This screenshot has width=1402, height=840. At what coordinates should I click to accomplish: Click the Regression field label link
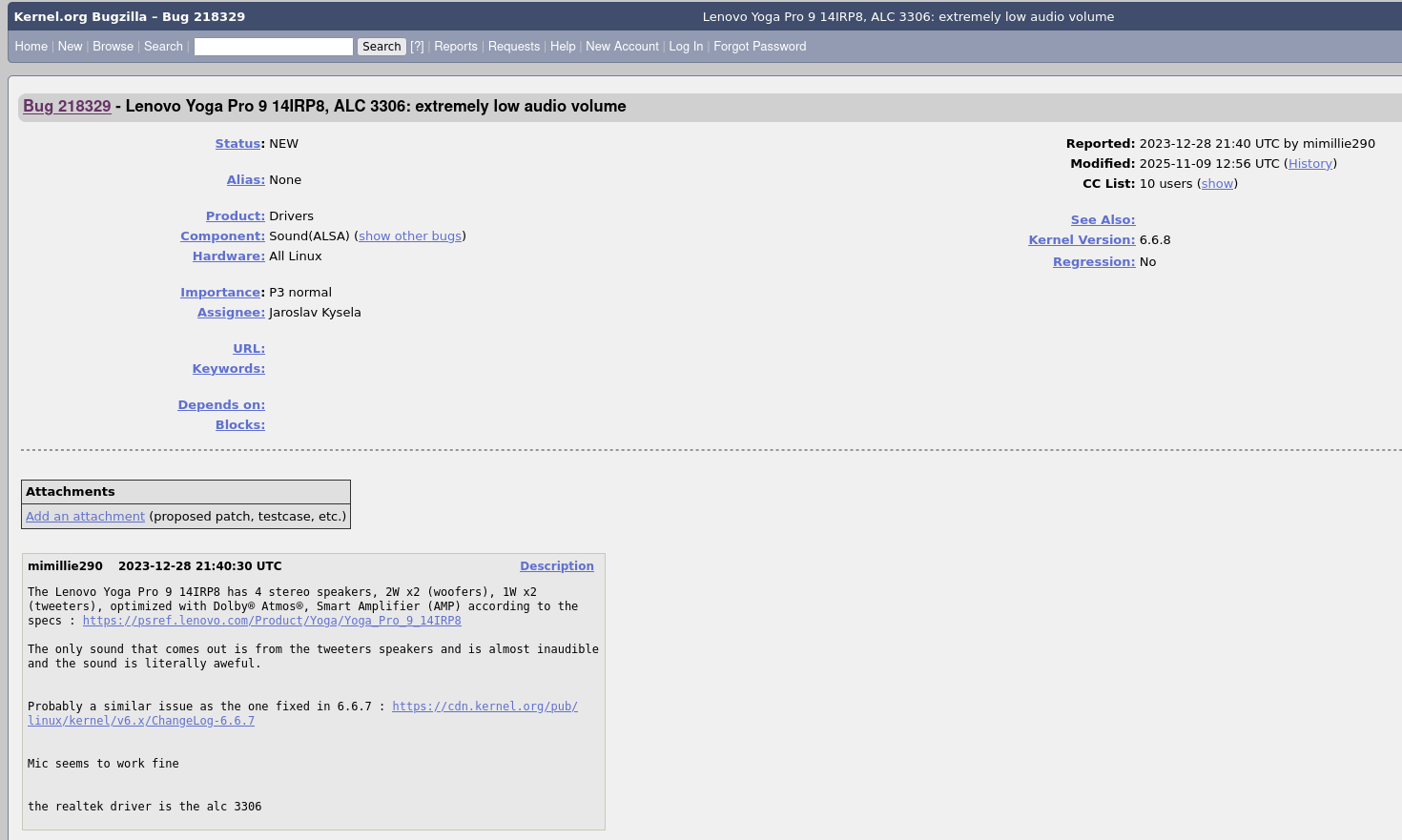(x=1093, y=262)
